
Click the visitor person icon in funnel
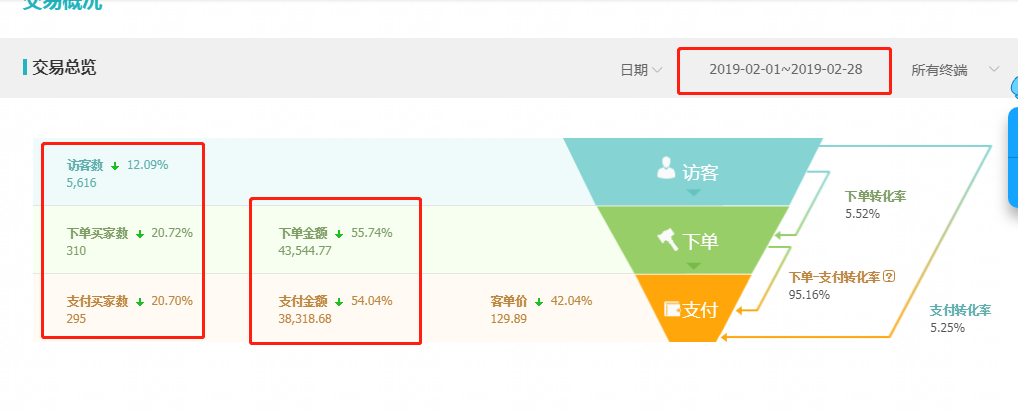[x=666, y=168]
